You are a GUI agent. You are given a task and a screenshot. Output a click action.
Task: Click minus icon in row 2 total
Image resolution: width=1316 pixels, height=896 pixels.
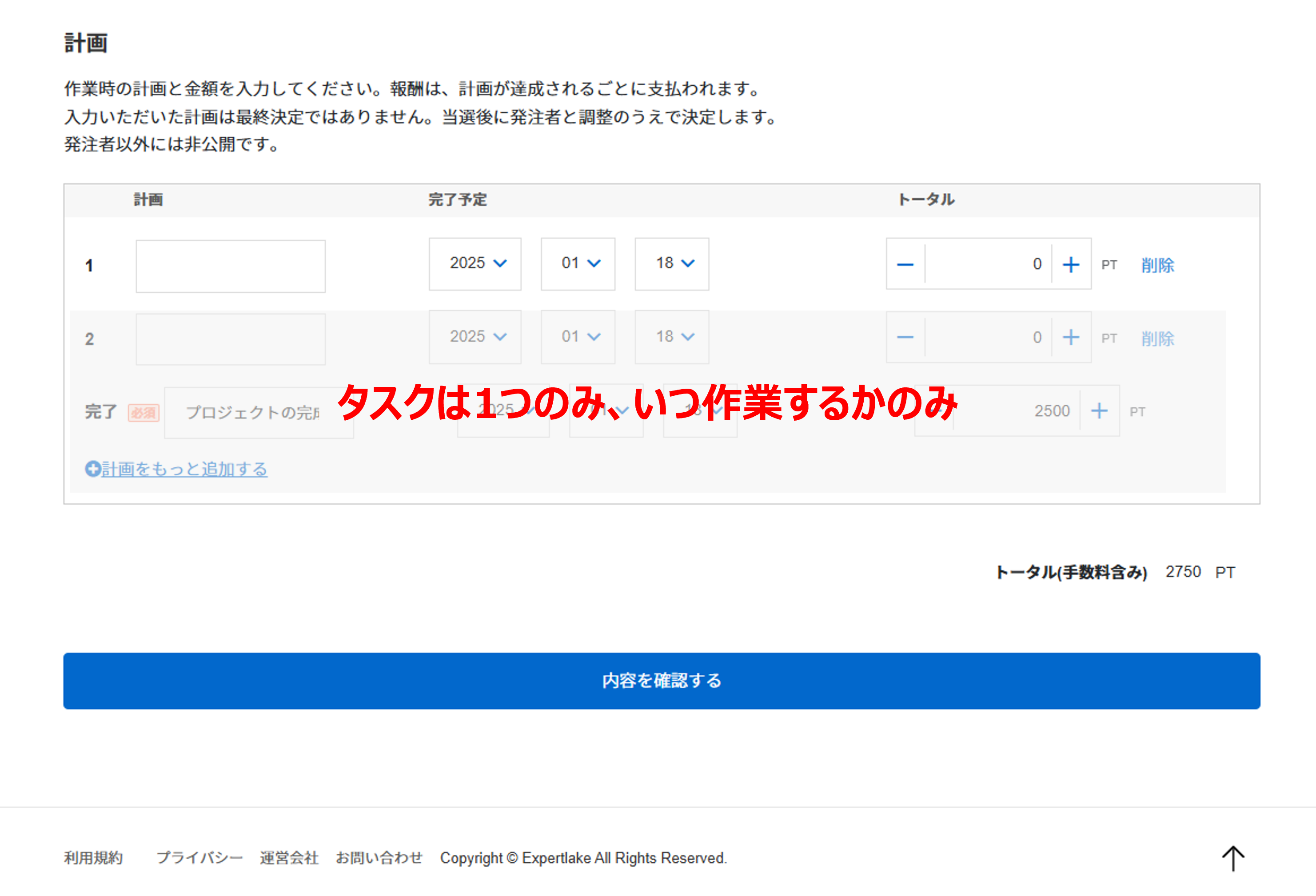click(905, 337)
